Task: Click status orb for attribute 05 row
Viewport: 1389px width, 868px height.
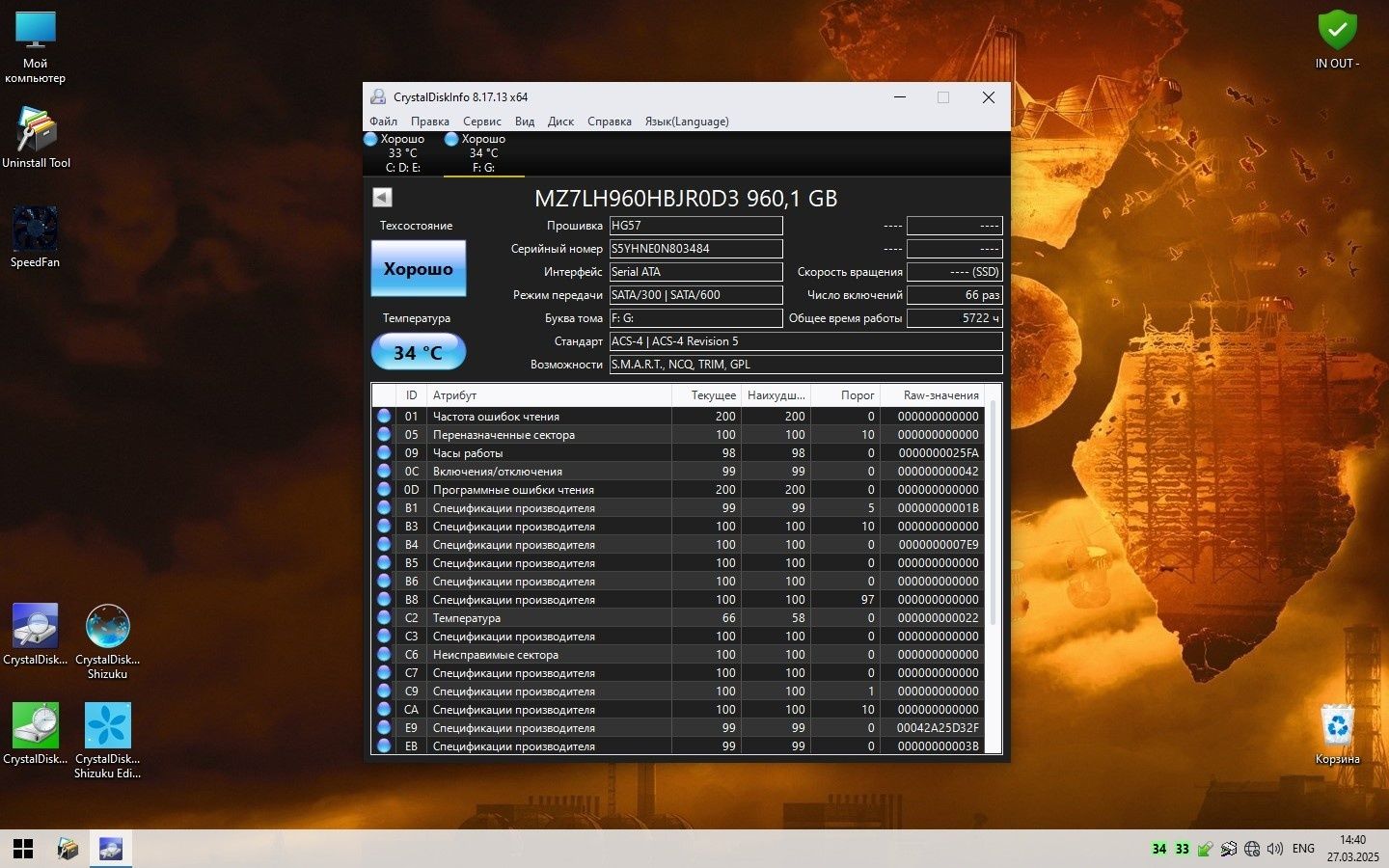Action: click(384, 435)
